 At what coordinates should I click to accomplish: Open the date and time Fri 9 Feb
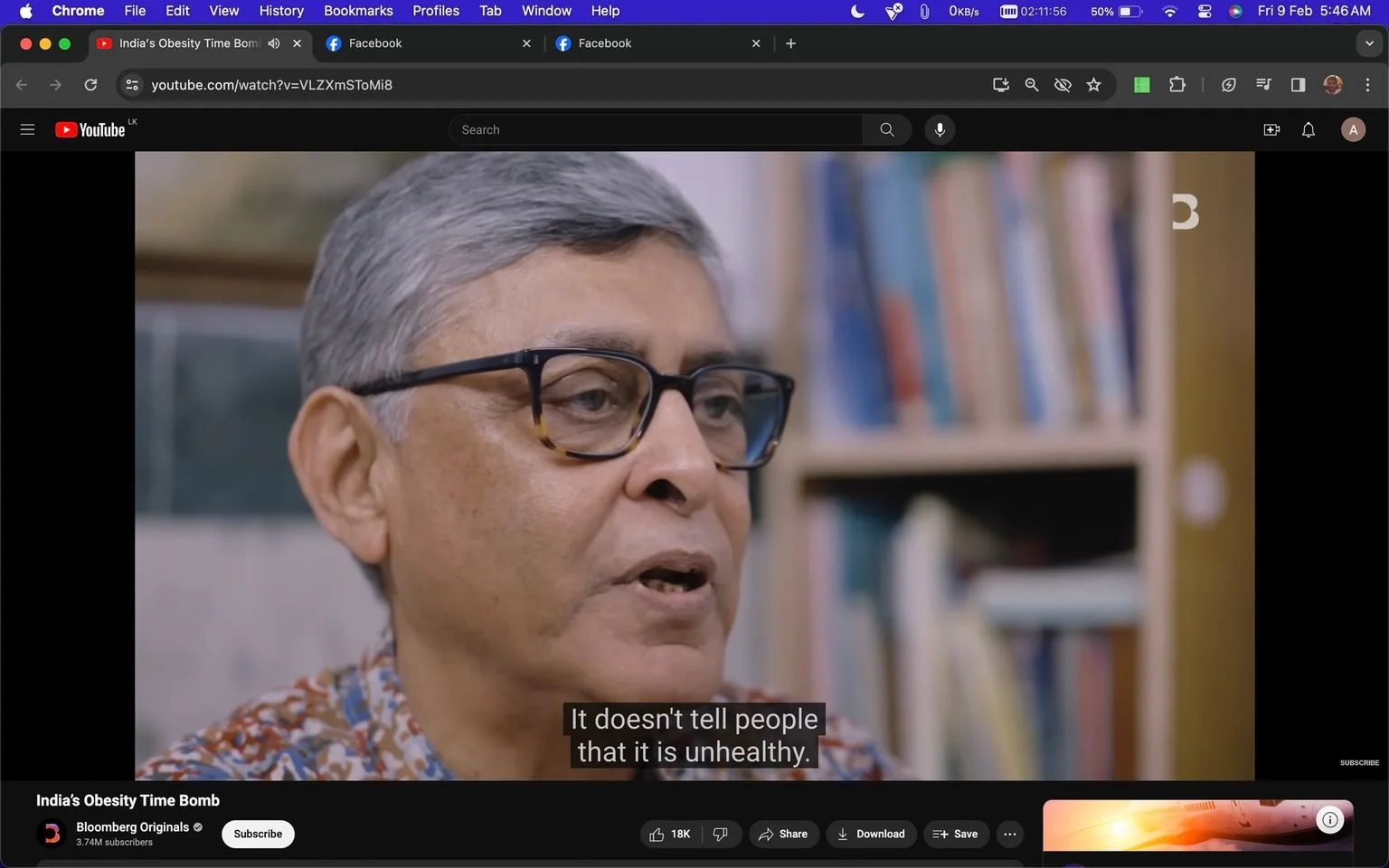coord(1314,11)
